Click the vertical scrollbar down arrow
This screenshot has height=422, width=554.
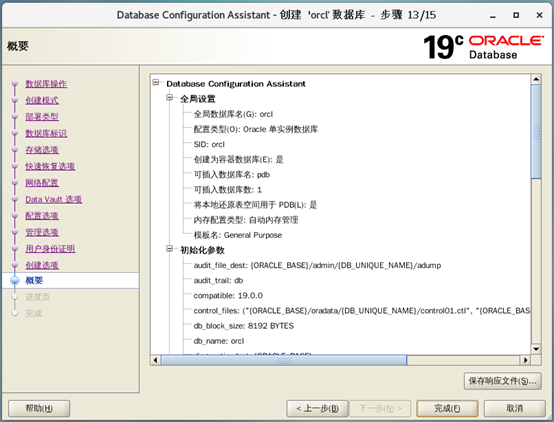(536, 349)
